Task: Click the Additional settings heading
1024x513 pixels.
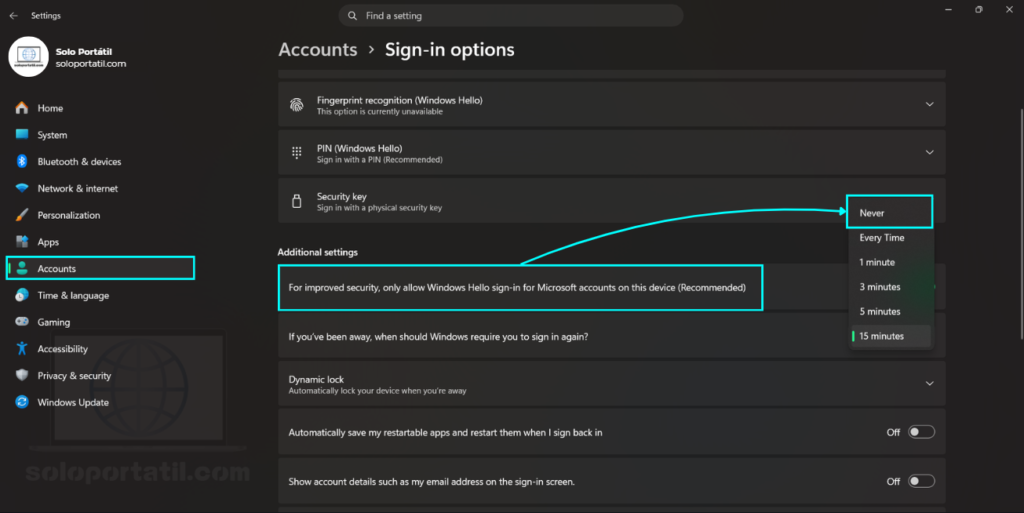Action: click(x=317, y=252)
